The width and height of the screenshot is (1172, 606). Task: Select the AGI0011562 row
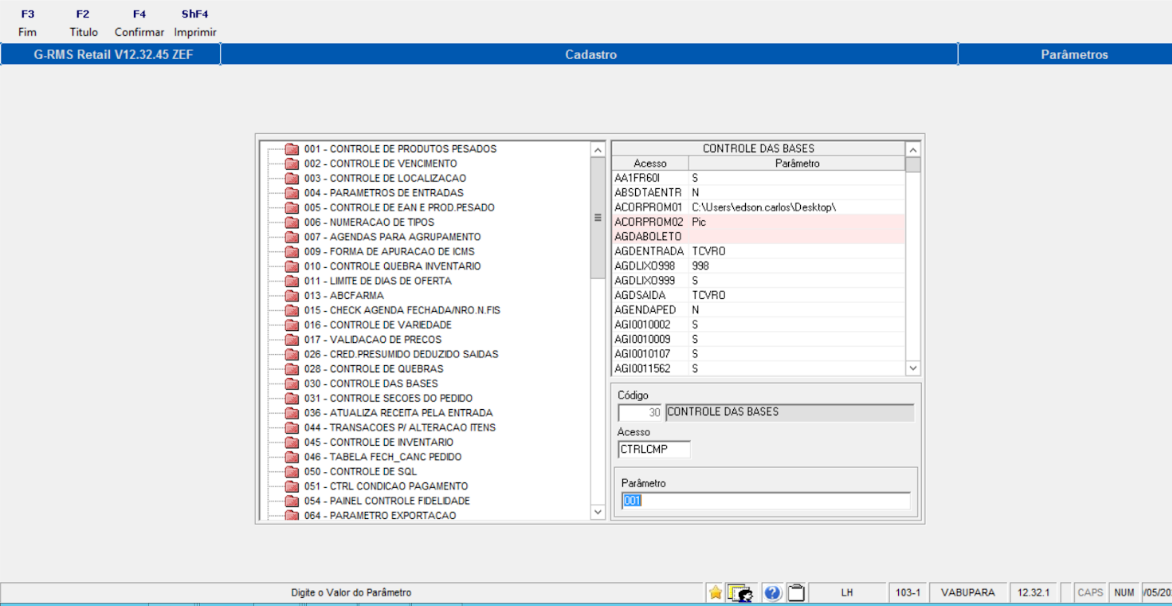click(759, 368)
